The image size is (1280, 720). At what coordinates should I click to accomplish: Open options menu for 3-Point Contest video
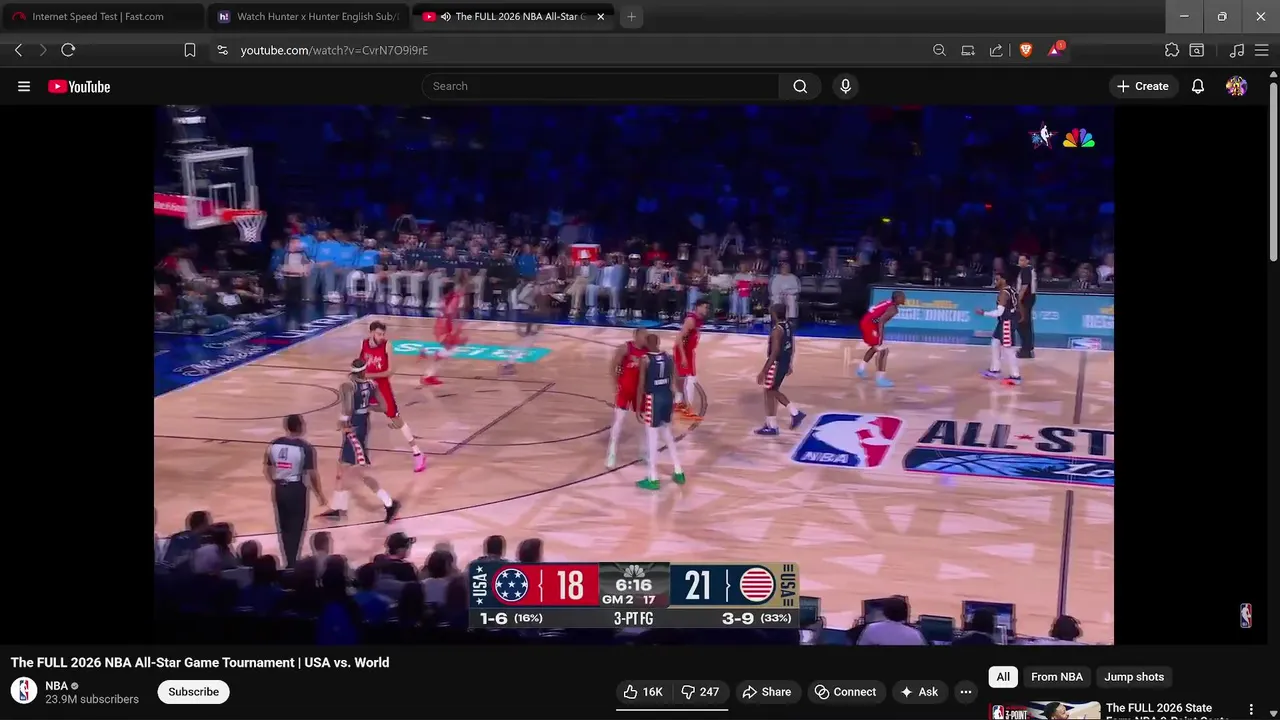point(1250,710)
